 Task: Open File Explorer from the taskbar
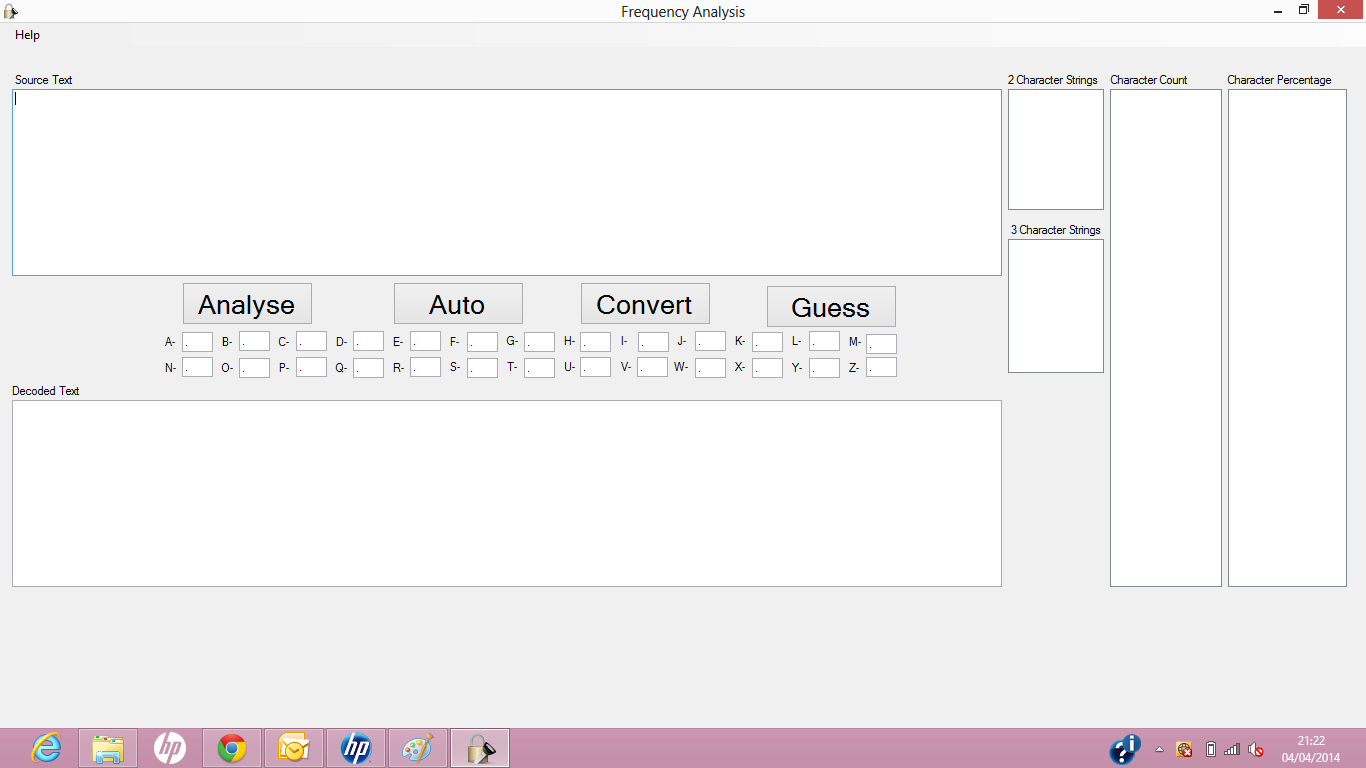pos(107,747)
